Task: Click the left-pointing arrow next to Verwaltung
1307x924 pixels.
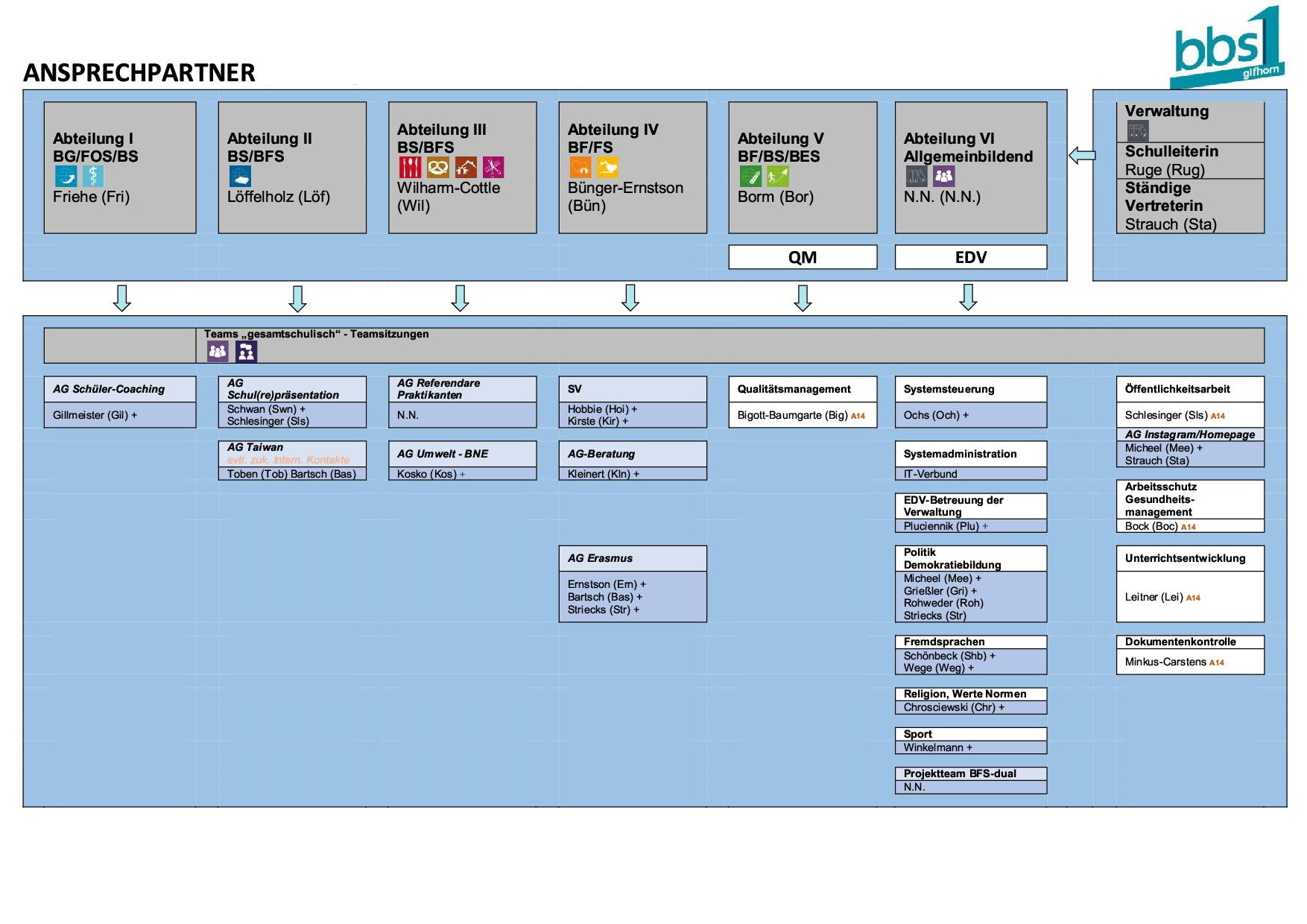Action: coord(1082,155)
